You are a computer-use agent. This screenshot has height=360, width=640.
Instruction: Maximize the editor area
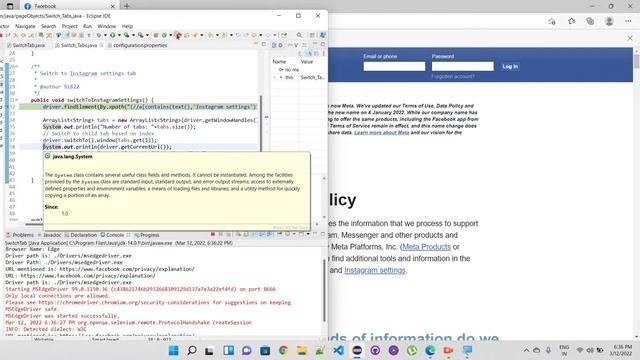(x=264, y=44)
